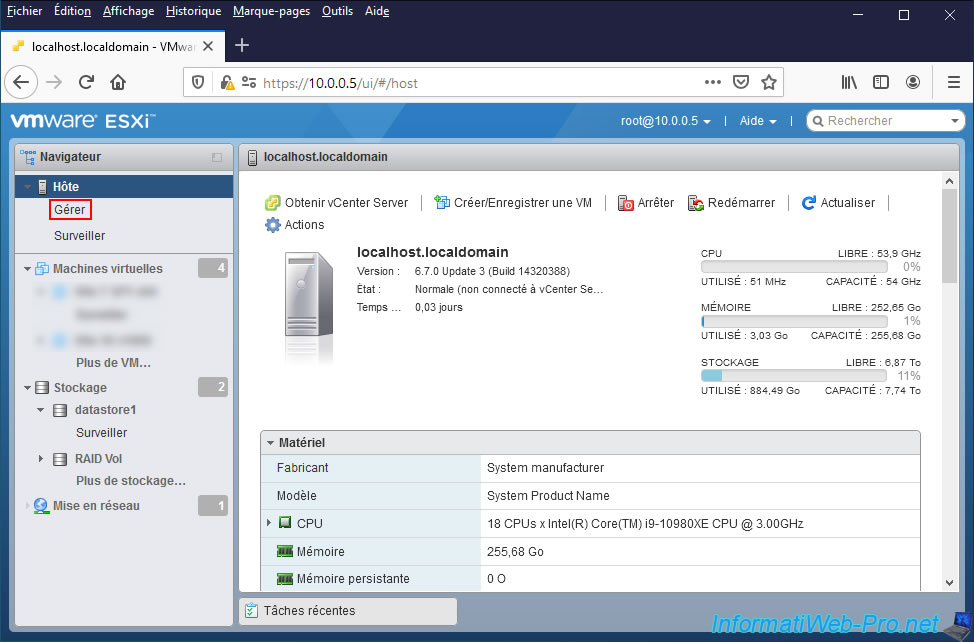This screenshot has width=974, height=642.
Task: Expand the CPU hardware row
Action: [x=269, y=523]
